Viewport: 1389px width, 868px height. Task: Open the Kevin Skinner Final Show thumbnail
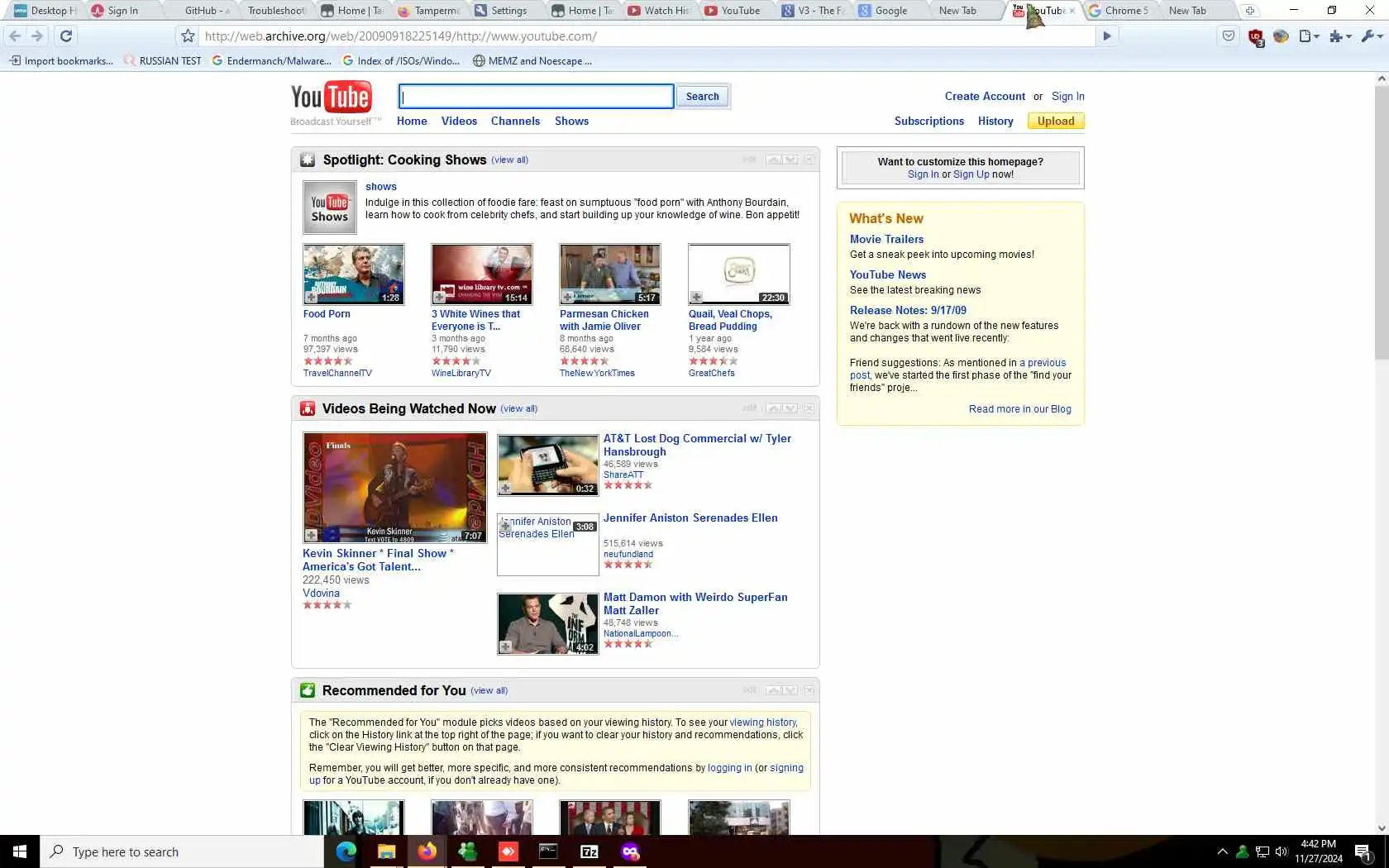coord(395,488)
